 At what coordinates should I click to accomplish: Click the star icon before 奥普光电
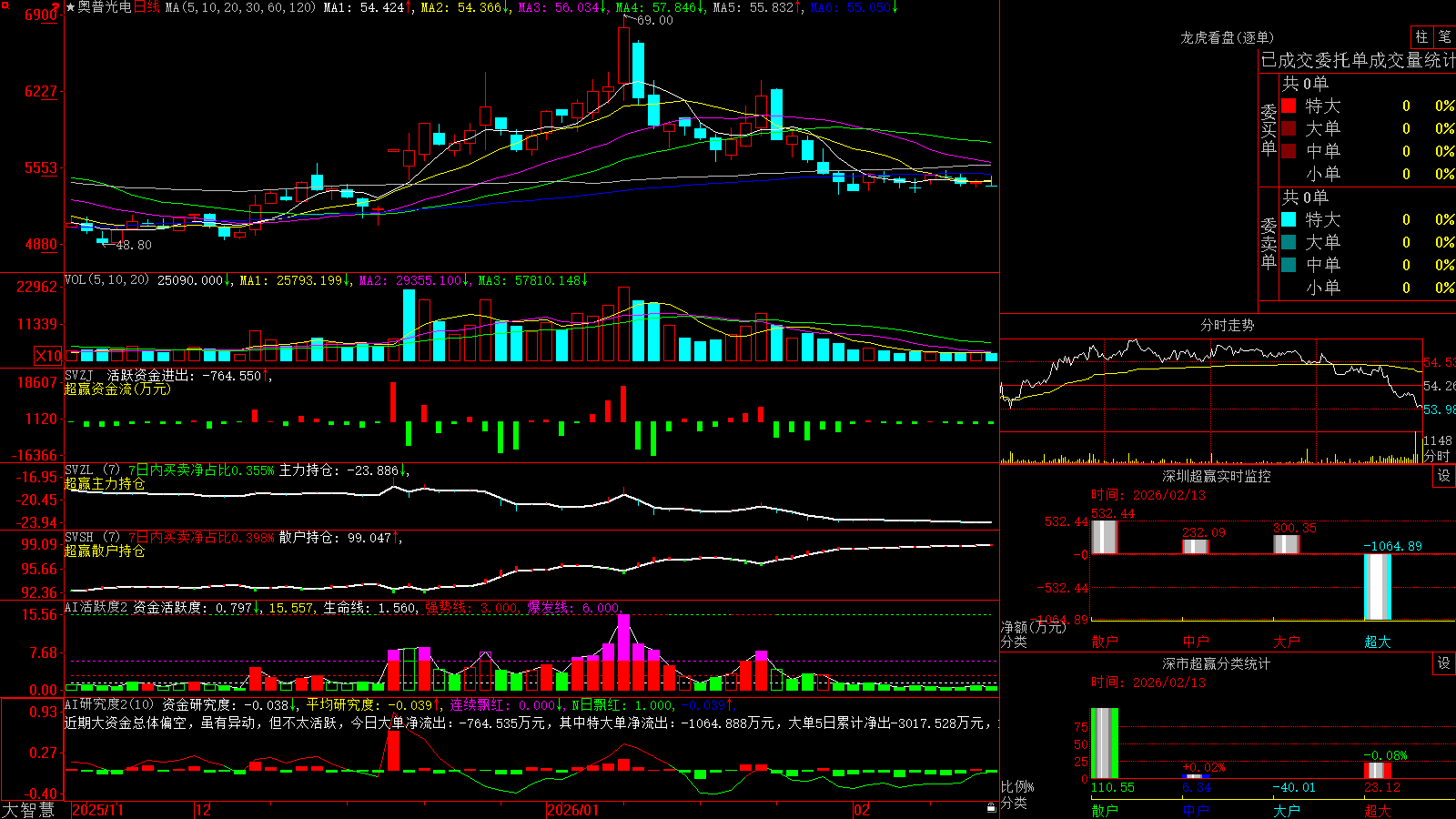[71, 7]
